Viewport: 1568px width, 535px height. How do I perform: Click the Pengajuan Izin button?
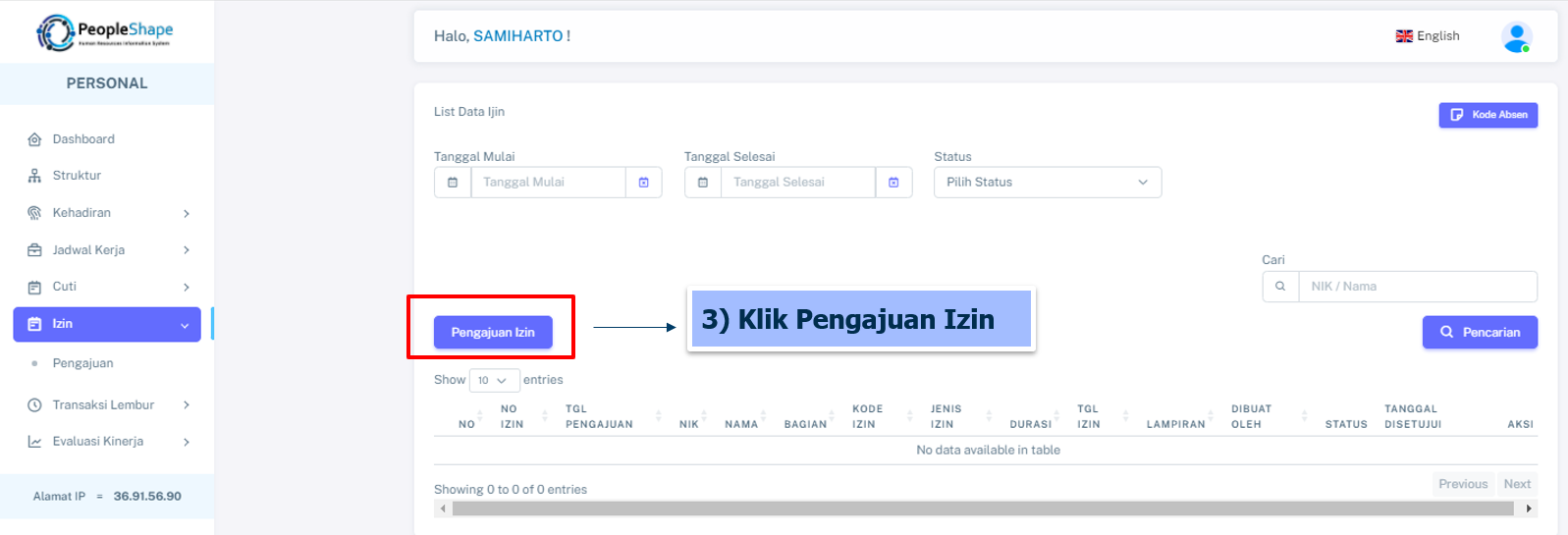click(x=493, y=333)
